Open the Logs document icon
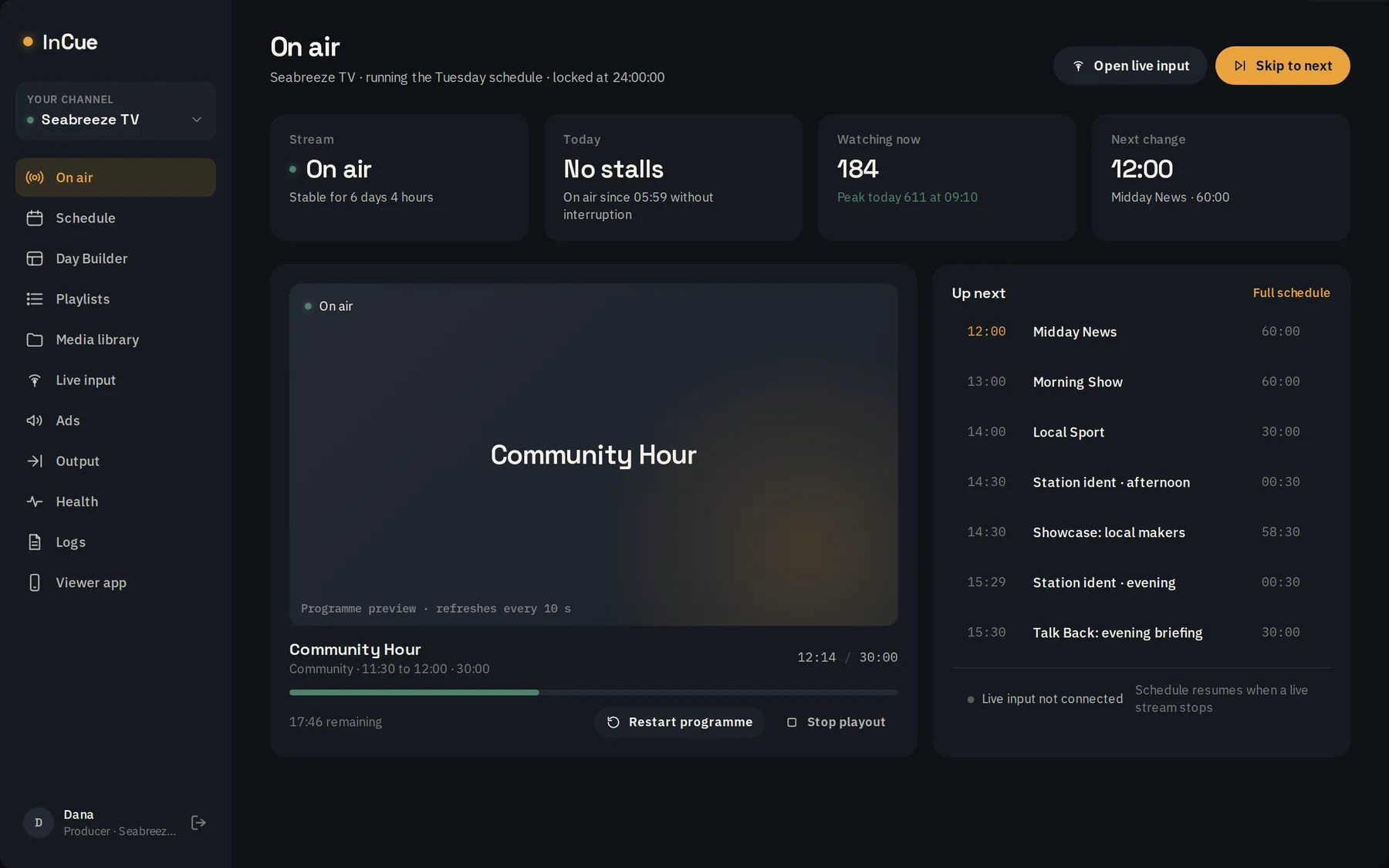The width and height of the screenshot is (1389, 868). (35, 542)
